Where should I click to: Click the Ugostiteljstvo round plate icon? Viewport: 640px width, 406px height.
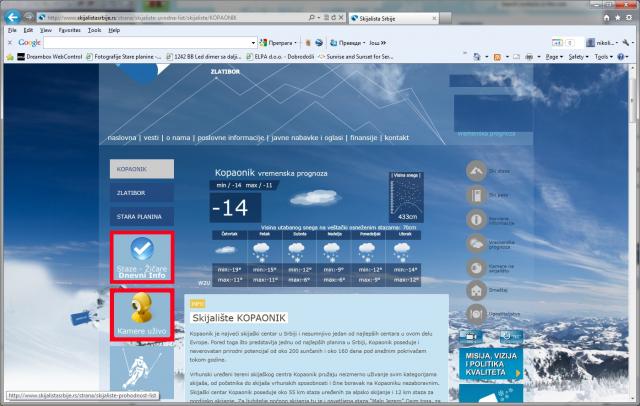coord(476,314)
